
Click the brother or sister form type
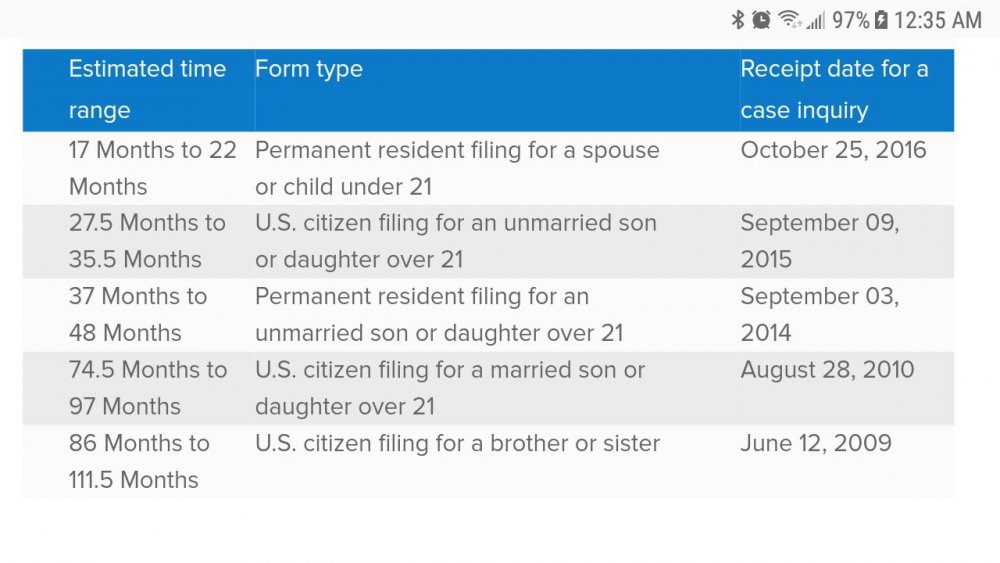[457, 444]
